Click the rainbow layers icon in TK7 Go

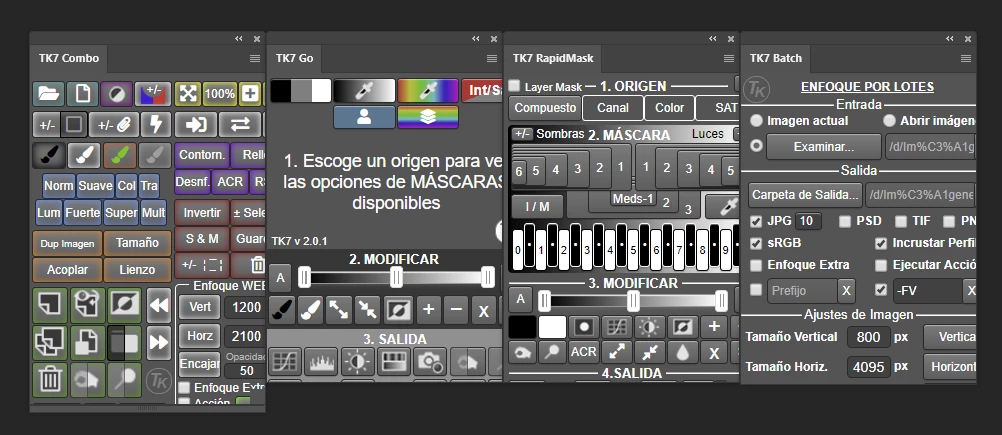[x=428, y=117]
